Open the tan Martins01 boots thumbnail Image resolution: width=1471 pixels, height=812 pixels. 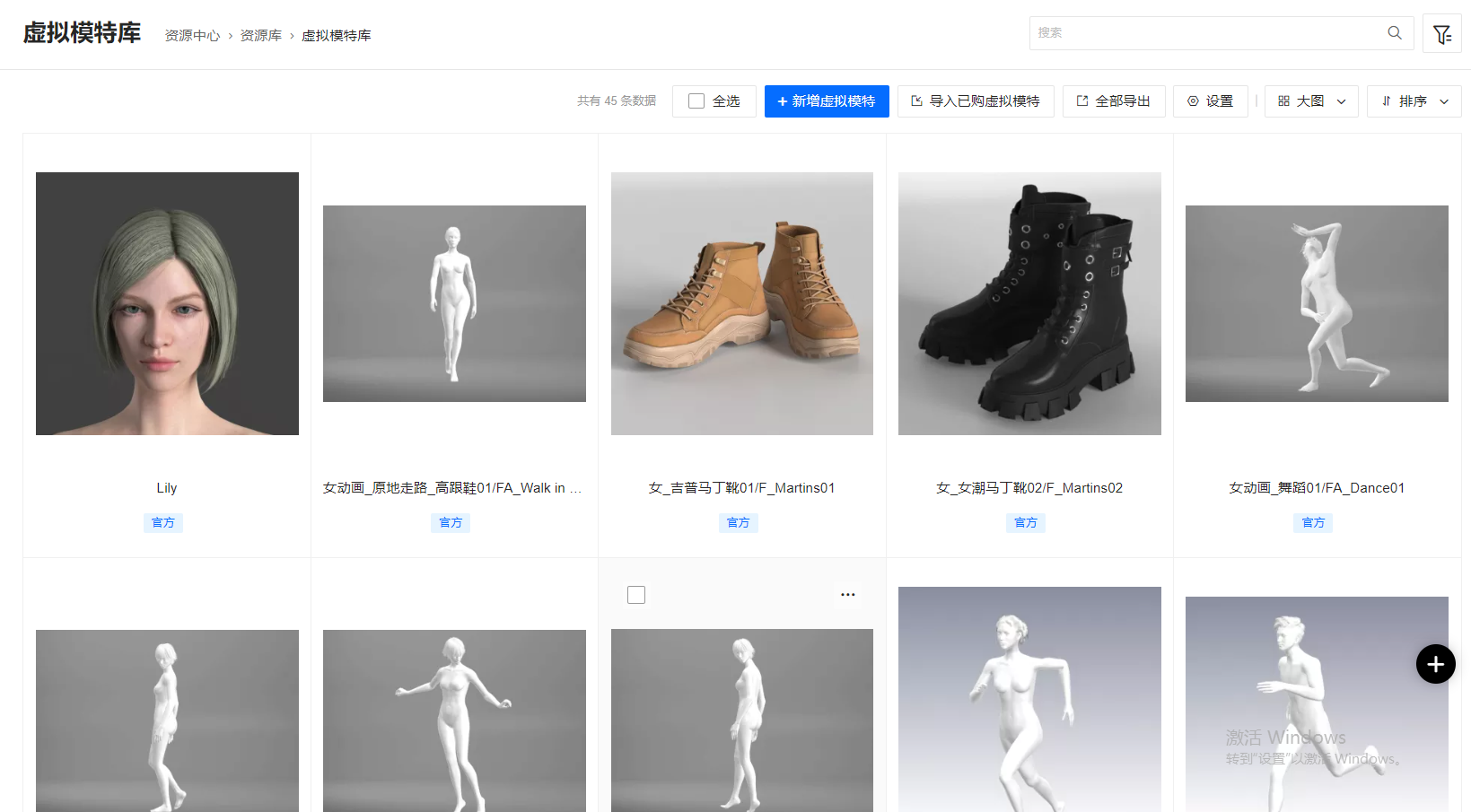click(x=741, y=303)
